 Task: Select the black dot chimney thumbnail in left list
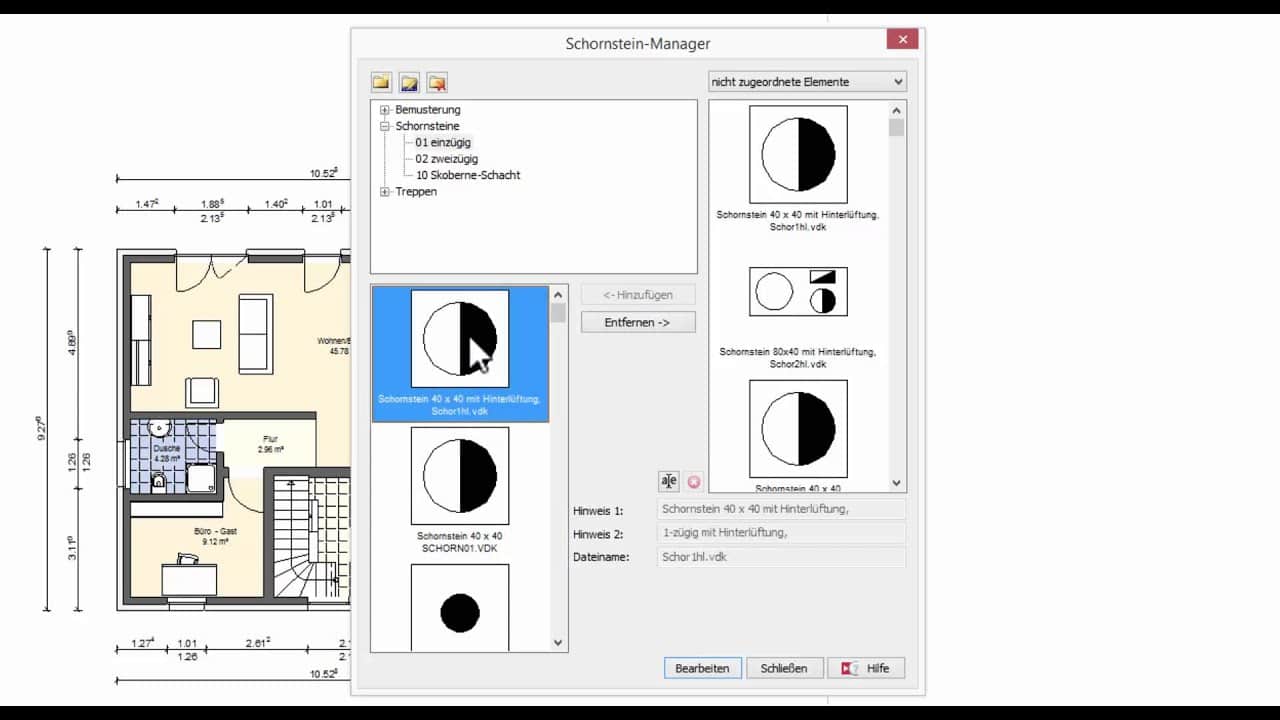click(460, 608)
